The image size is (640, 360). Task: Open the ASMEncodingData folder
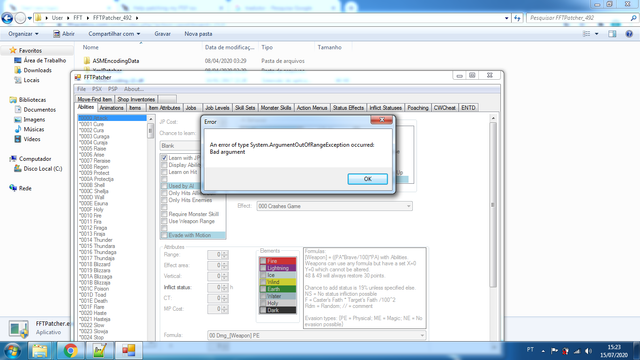pos(116,61)
